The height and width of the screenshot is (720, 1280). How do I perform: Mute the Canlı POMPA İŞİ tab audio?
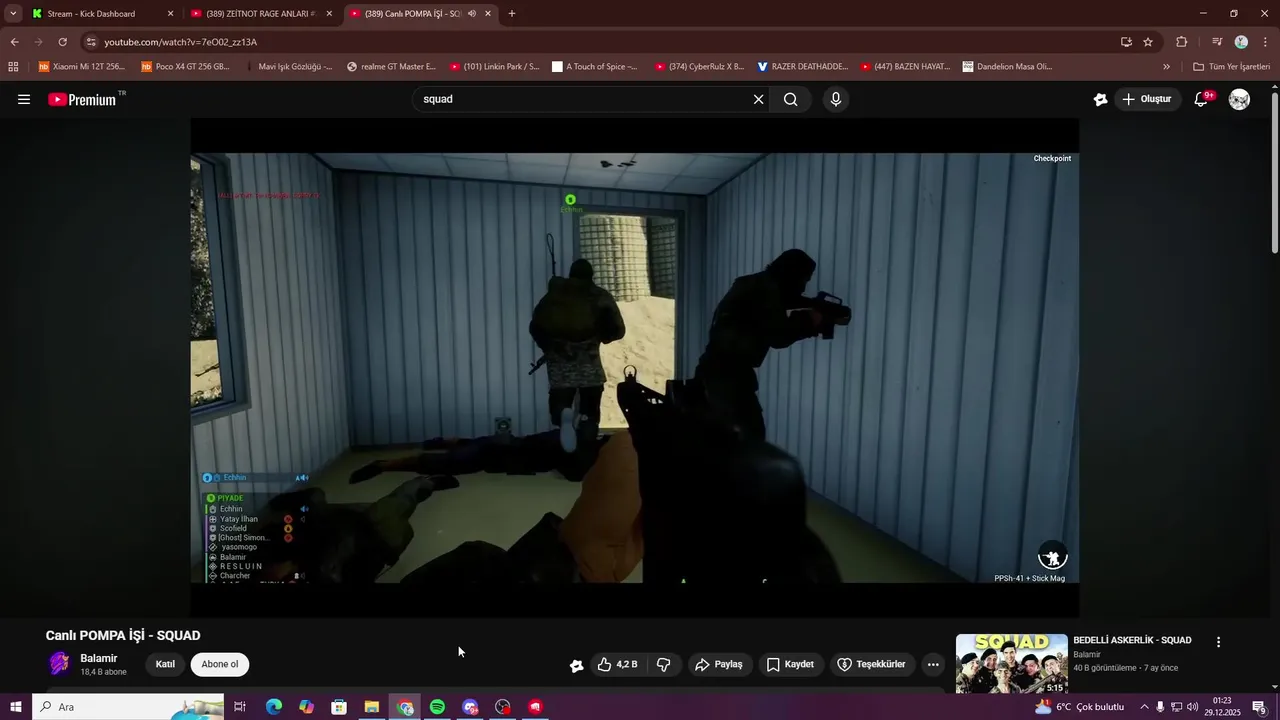471,14
